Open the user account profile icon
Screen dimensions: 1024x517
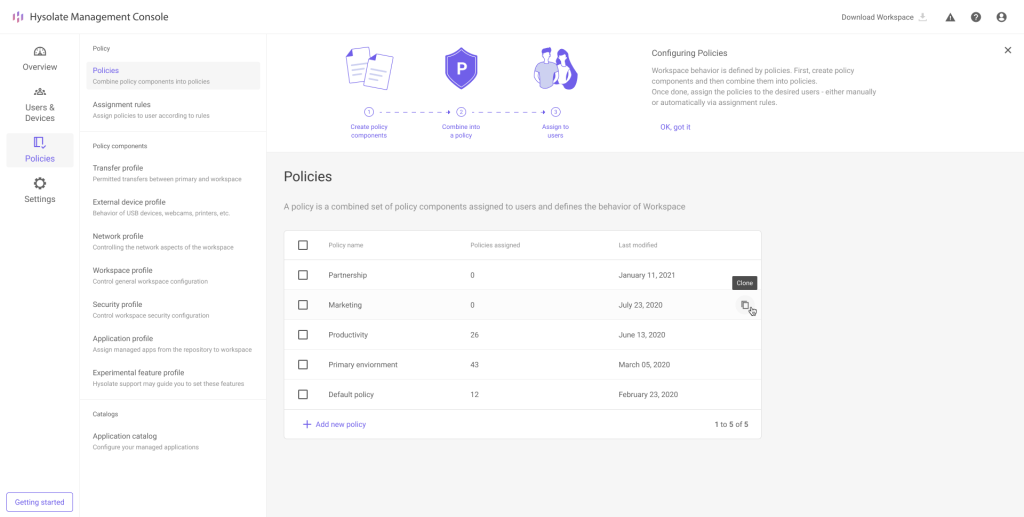click(1001, 17)
